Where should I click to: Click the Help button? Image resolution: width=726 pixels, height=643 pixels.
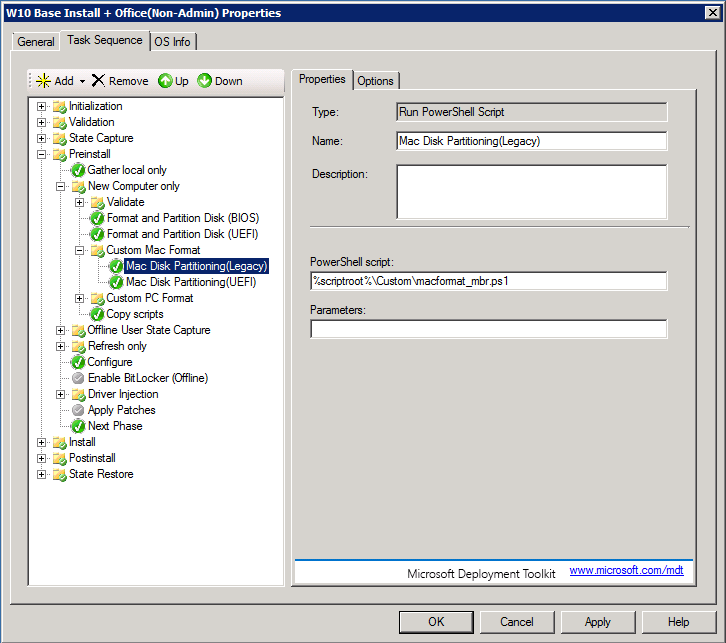tap(679, 622)
